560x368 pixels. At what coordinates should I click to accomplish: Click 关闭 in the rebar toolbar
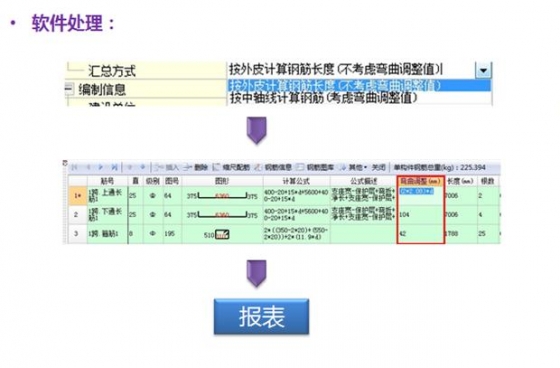tap(379, 167)
